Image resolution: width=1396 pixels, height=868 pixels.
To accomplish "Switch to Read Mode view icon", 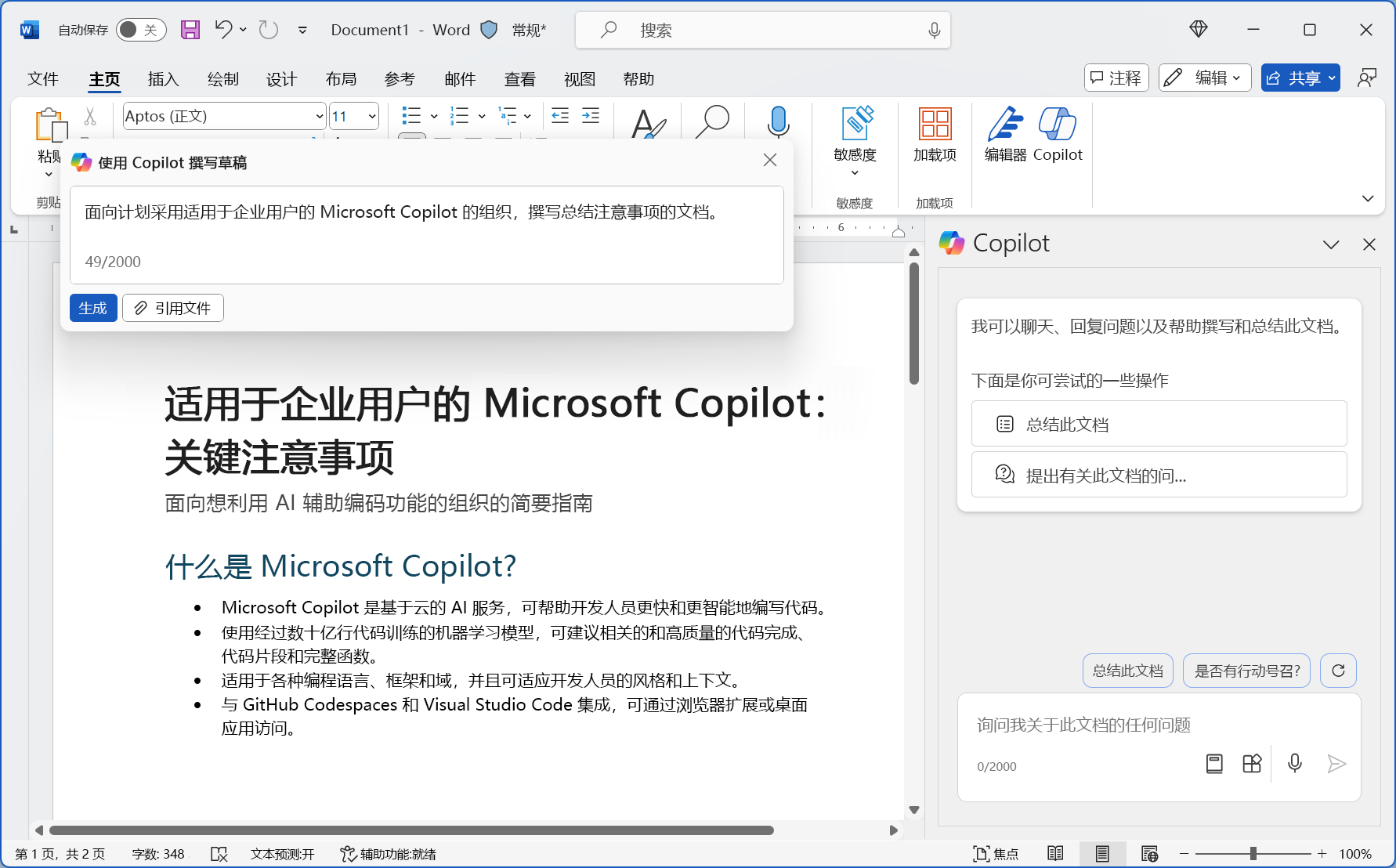I will 1055,854.
